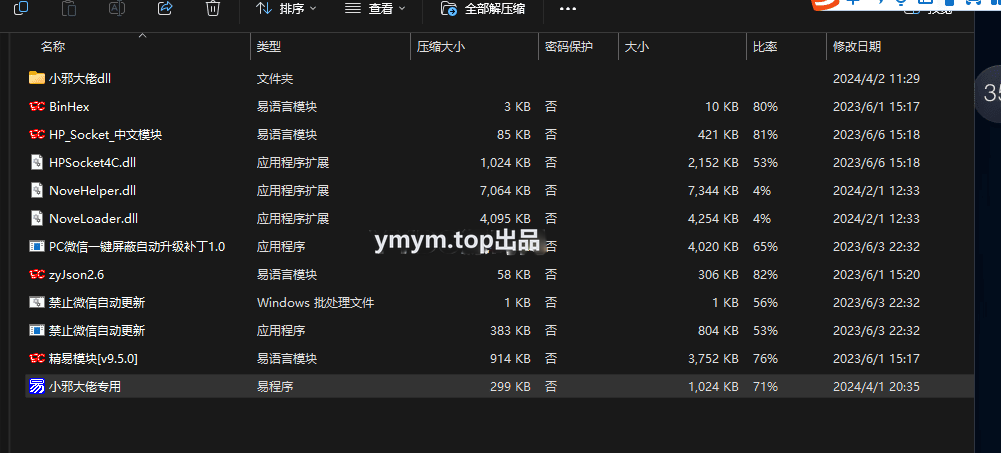
Task: Click the 7,064 KB compressed size cell
Action: tap(505, 191)
